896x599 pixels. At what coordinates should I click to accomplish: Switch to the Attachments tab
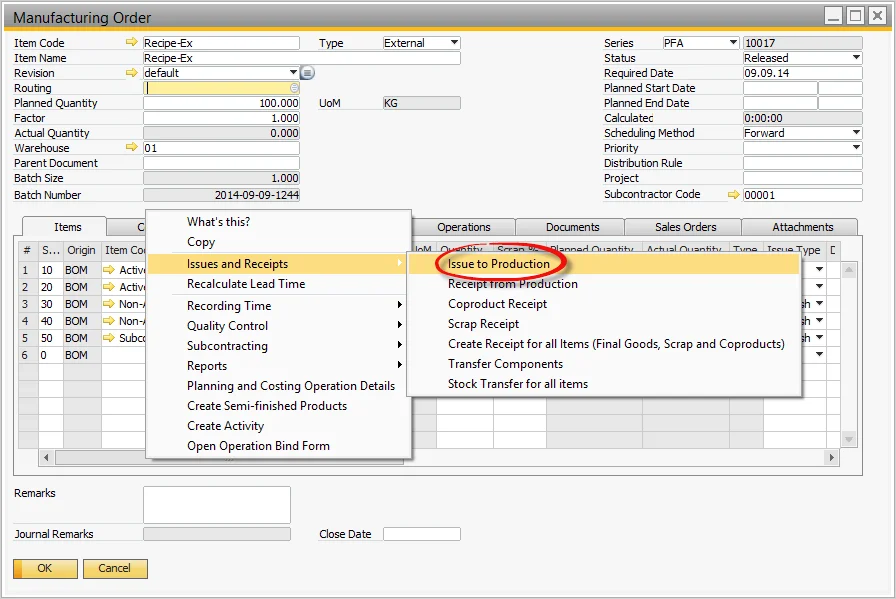click(x=802, y=227)
